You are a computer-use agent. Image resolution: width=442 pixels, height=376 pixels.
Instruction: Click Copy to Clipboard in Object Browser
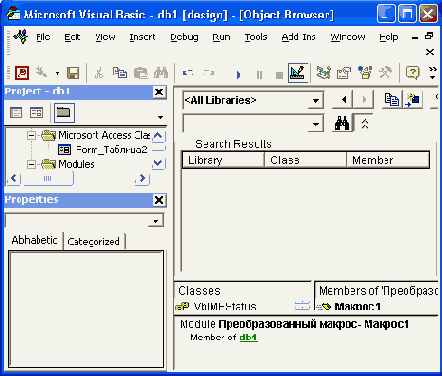click(392, 99)
